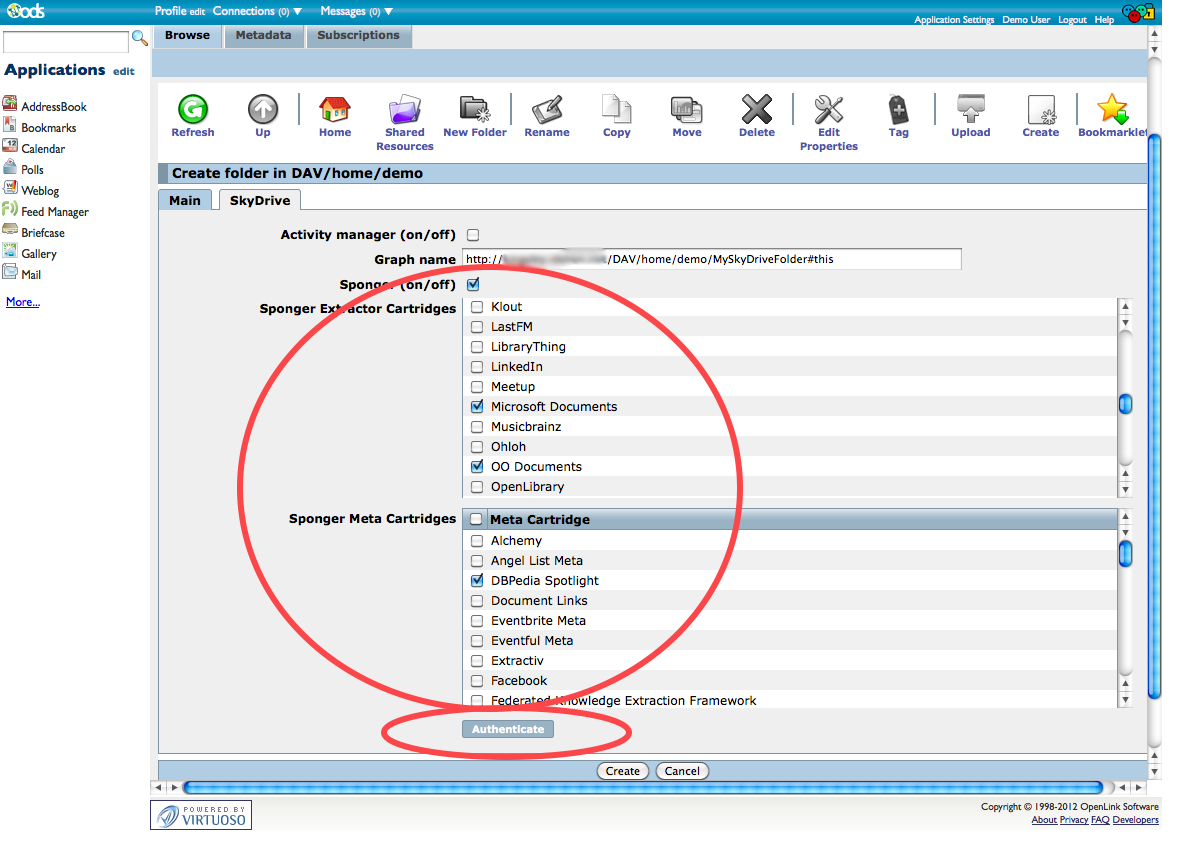
Task: Switch to the Main tab
Action: 185,200
